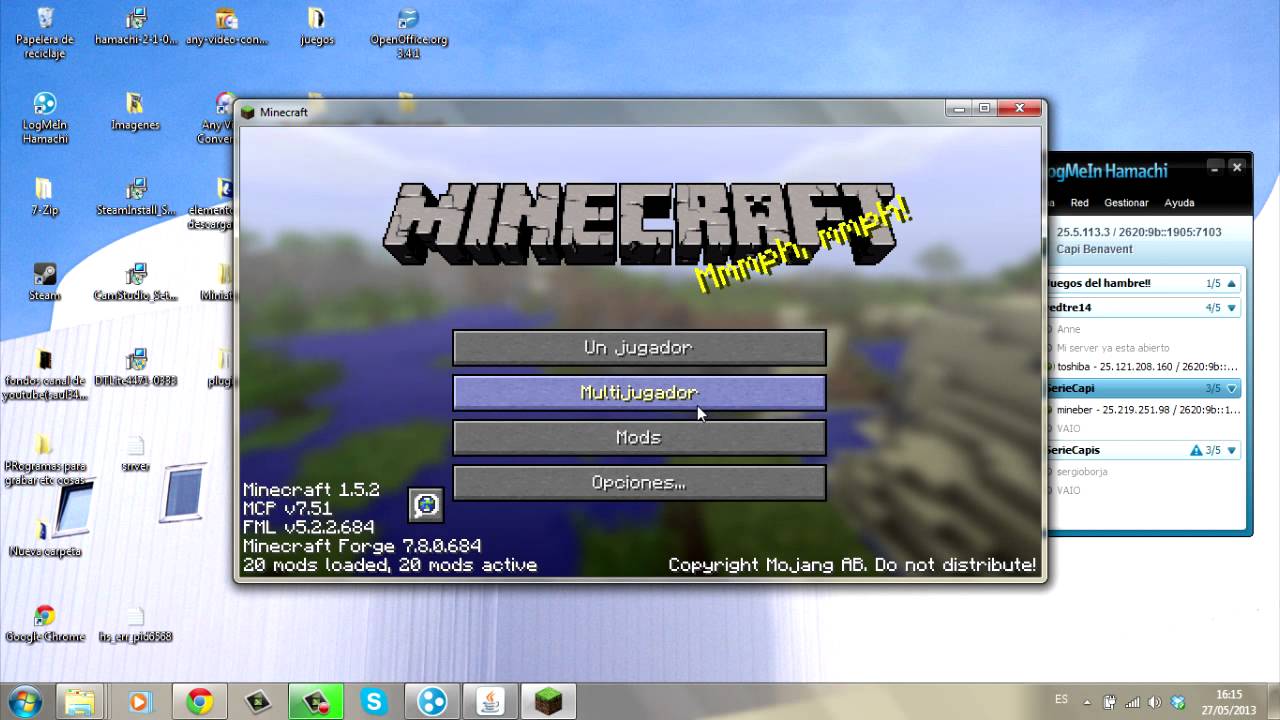The width and height of the screenshot is (1280, 720).
Task: Click the Minecraft window title bar icon
Action: click(248, 112)
